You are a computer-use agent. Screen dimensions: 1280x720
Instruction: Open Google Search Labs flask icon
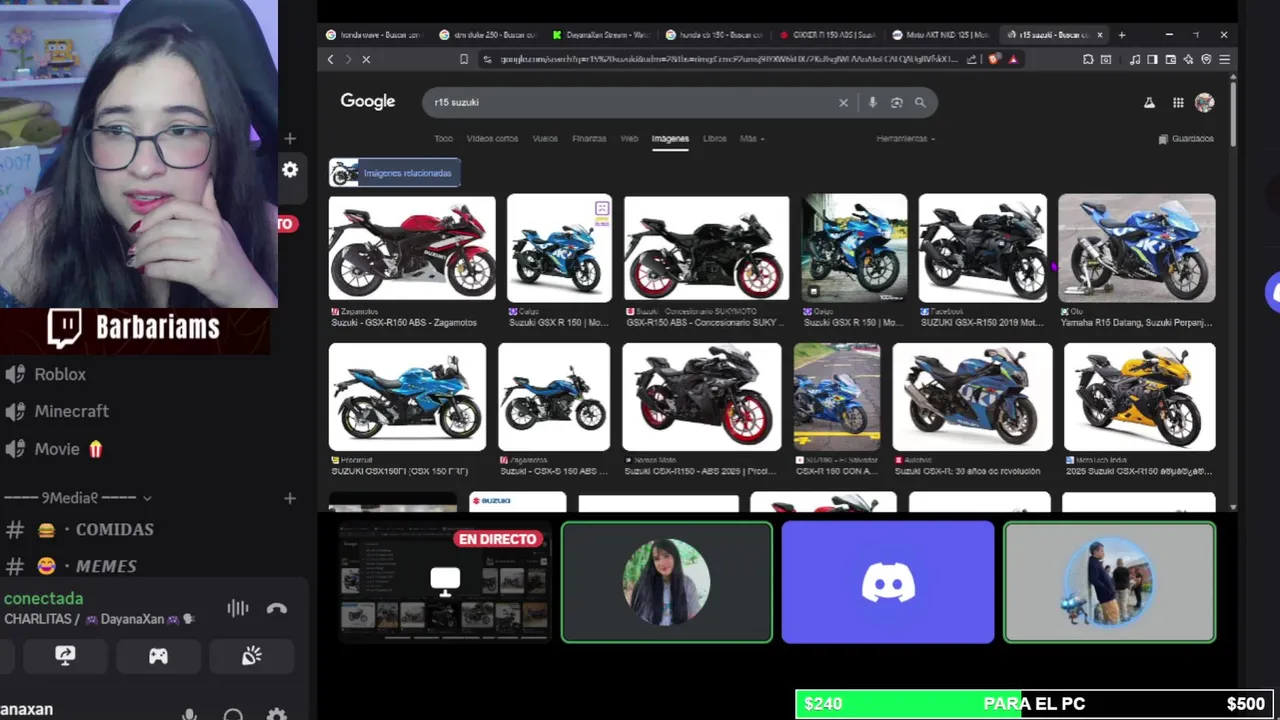[x=1149, y=102]
